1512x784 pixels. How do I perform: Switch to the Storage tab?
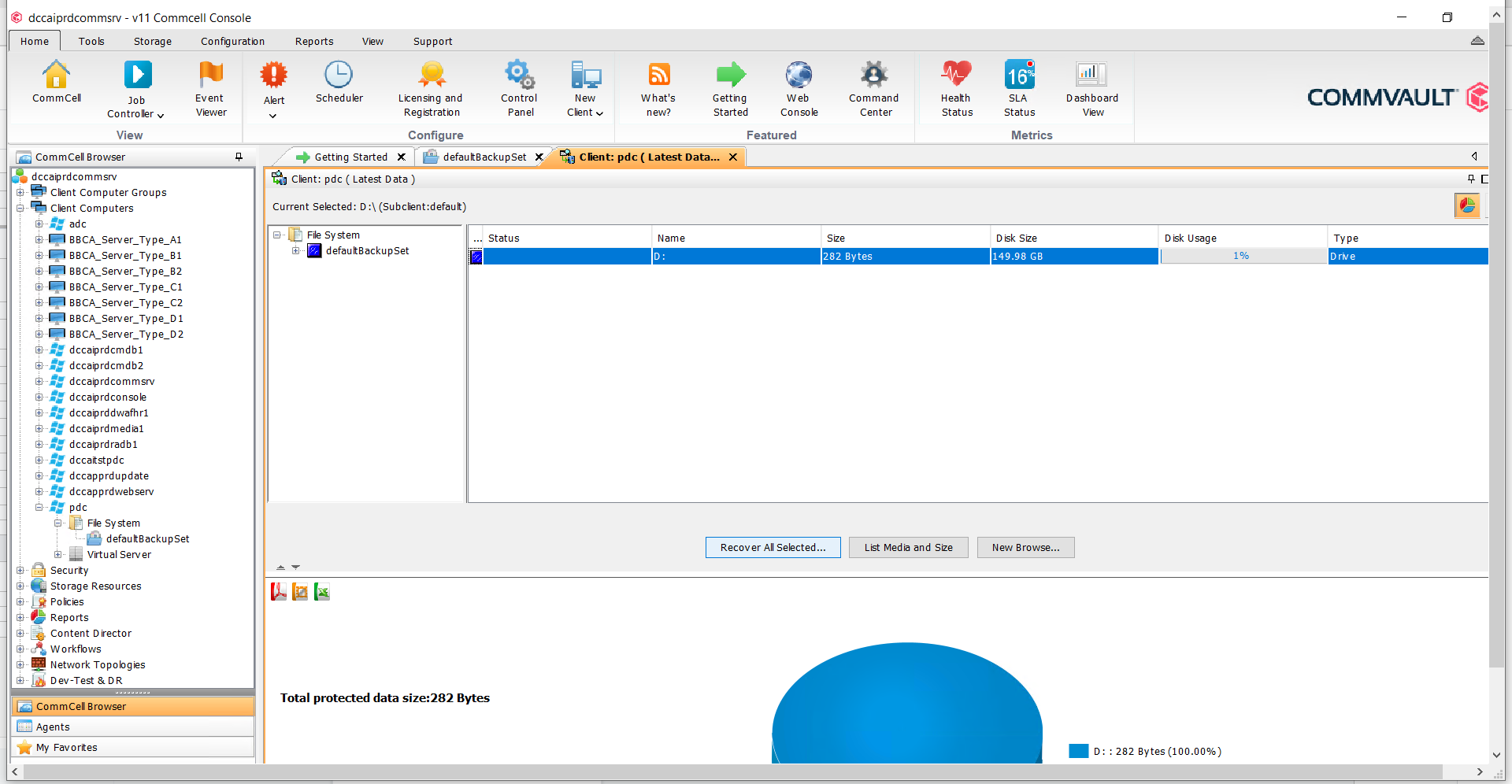pos(153,41)
